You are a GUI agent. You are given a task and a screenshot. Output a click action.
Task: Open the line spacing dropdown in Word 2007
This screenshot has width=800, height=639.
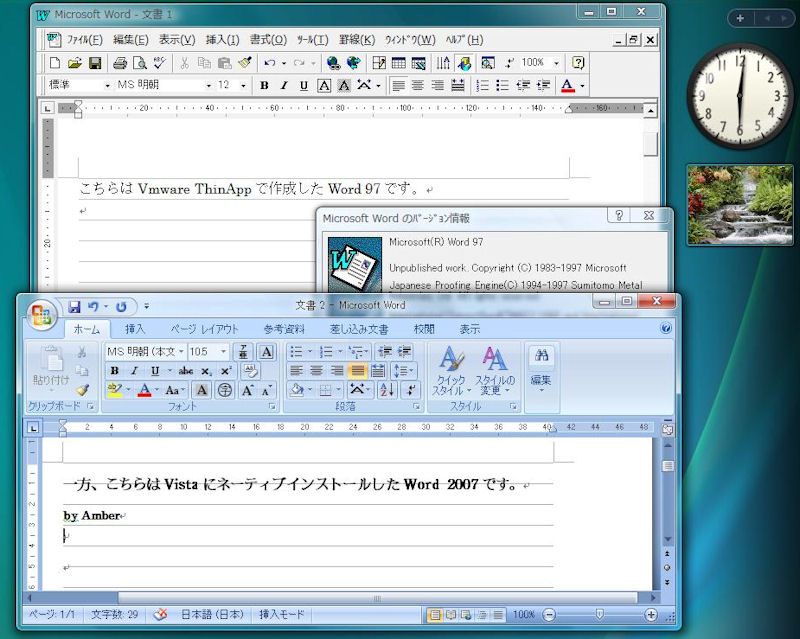(x=404, y=371)
